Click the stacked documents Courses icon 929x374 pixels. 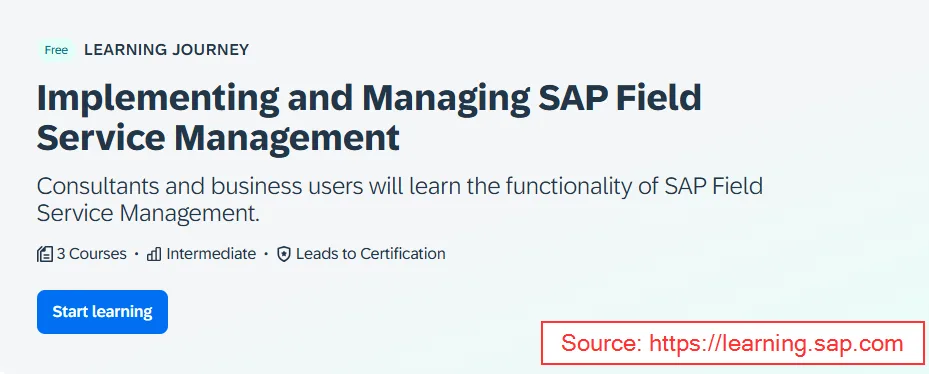pos(45,254)
